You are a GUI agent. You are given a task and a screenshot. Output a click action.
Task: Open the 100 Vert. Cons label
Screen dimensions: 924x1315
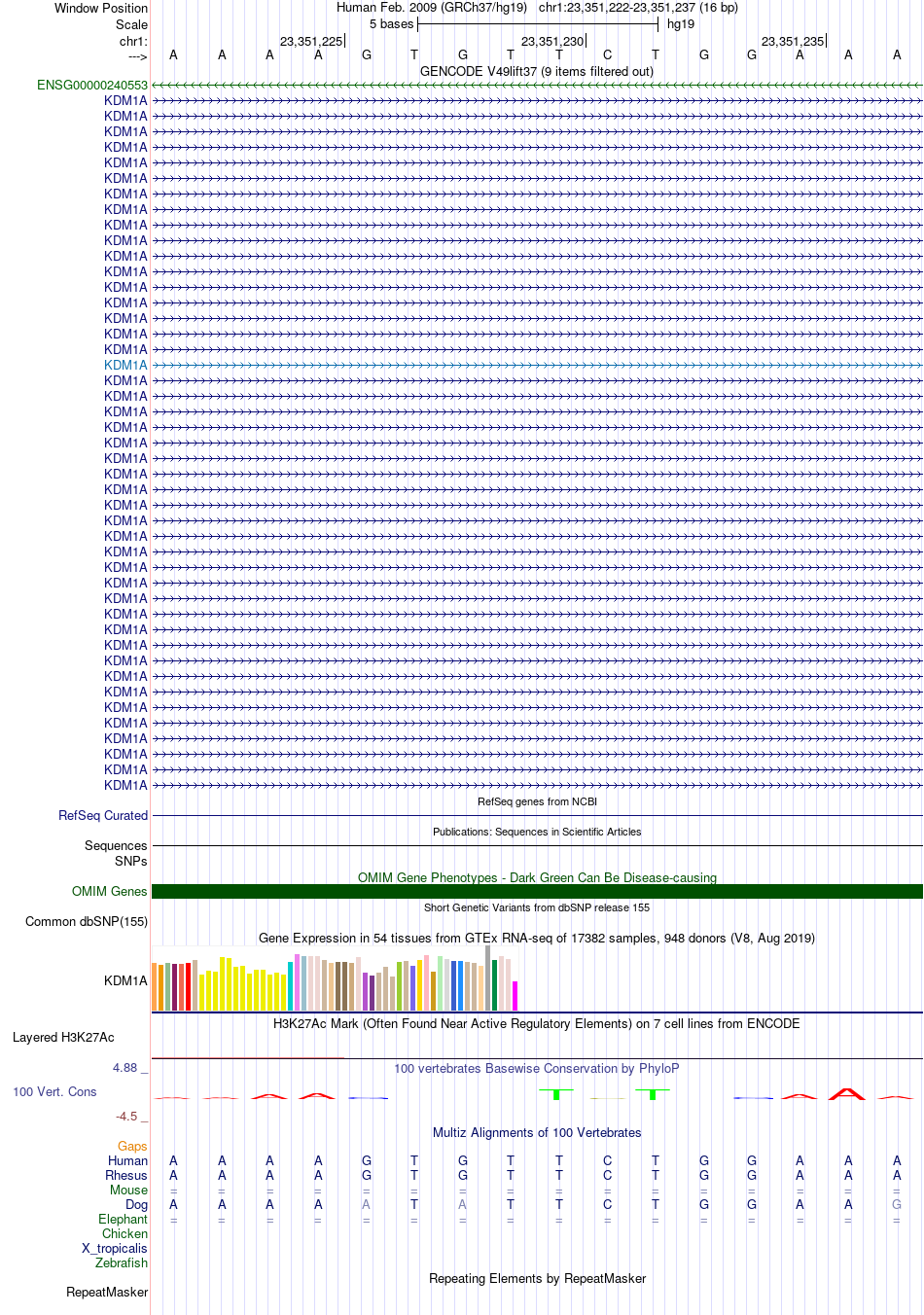click(x=54, y=1092)
